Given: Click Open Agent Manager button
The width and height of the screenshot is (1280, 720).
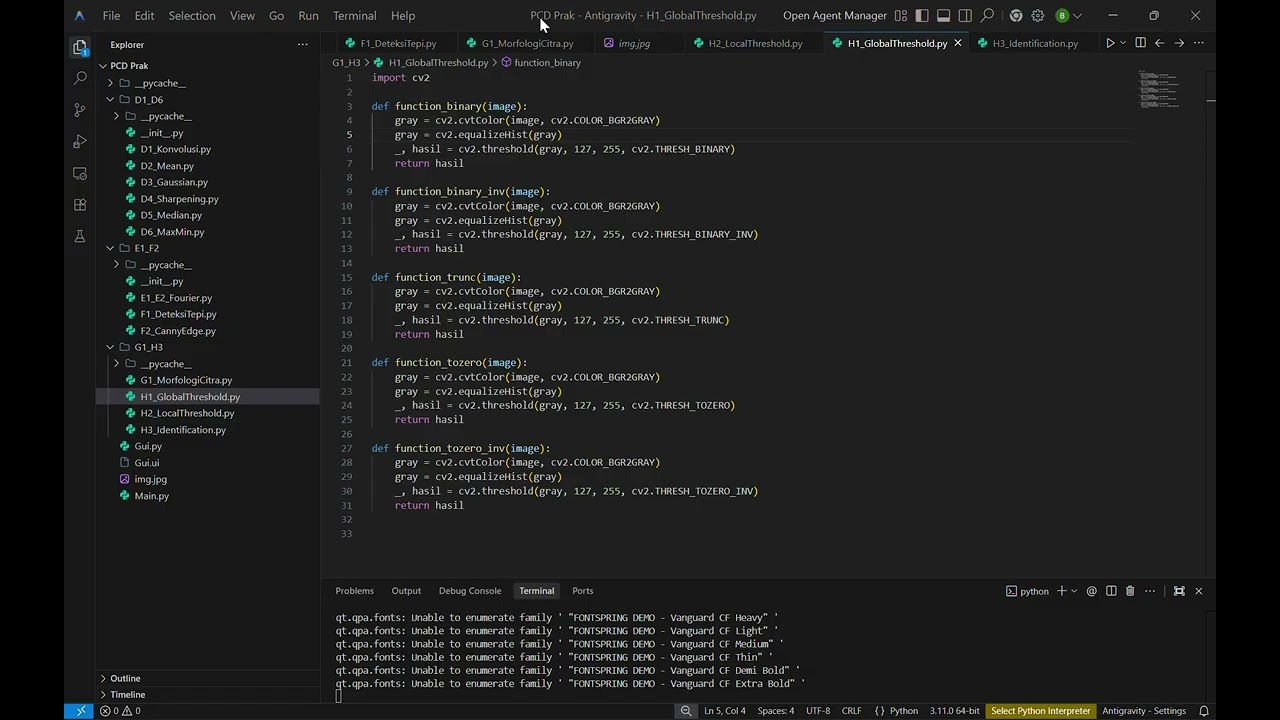Looking at the screenshot, I should pyautogui.click(x=834, y=16).
